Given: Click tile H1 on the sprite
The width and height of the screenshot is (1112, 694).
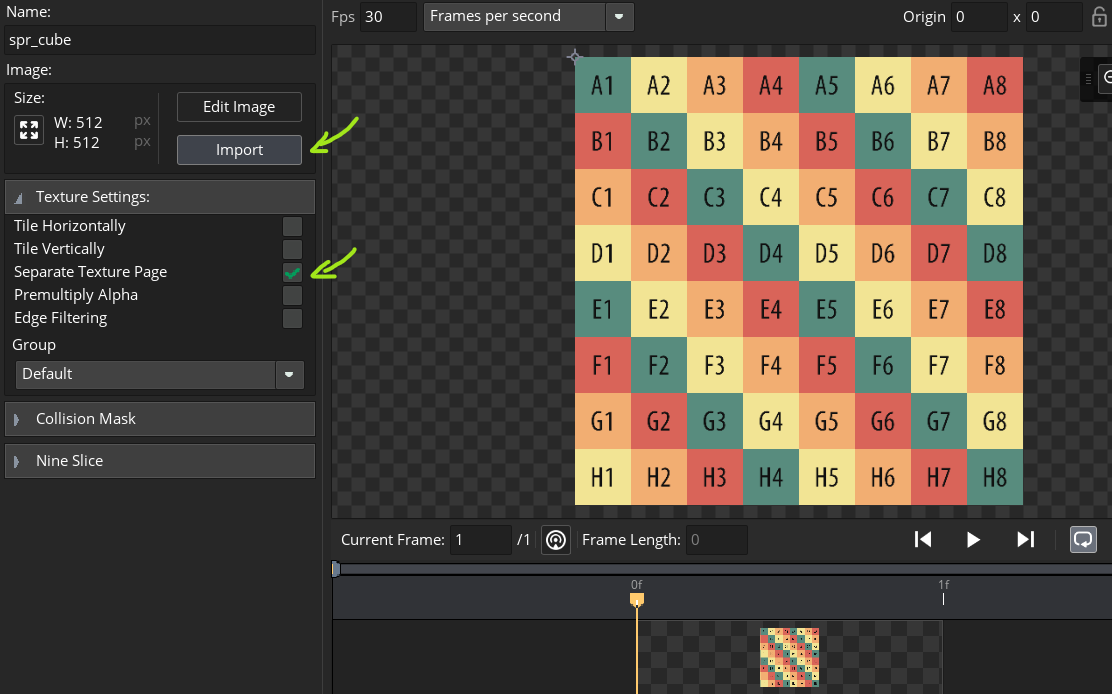Looking at the screenshot, I should pos(603,477).
